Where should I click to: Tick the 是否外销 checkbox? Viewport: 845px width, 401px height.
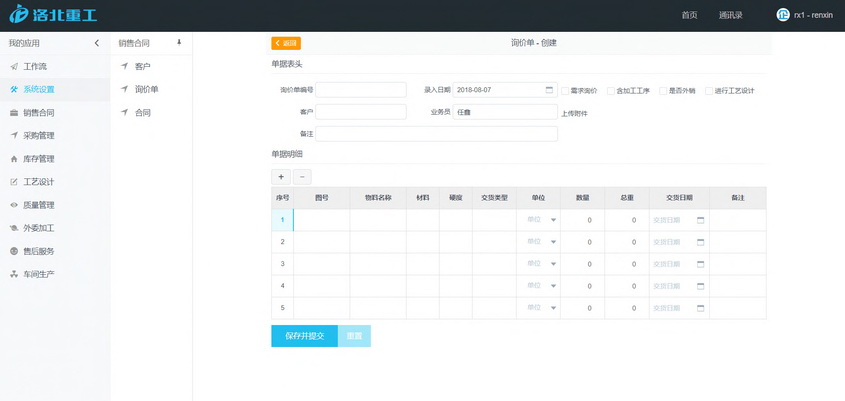point(663,91)
